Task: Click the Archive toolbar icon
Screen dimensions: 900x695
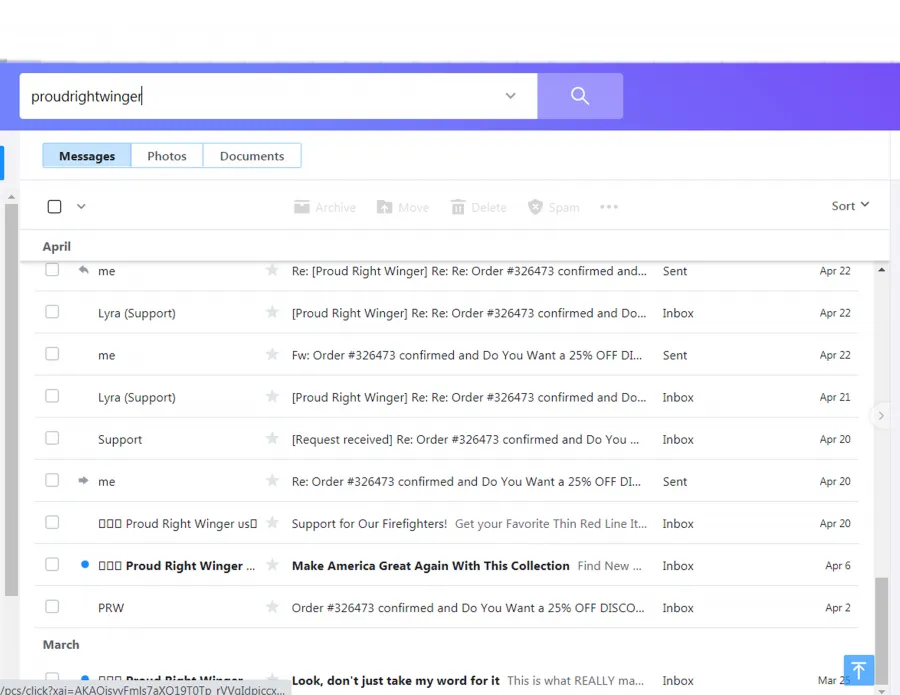Action: [301, 207]
